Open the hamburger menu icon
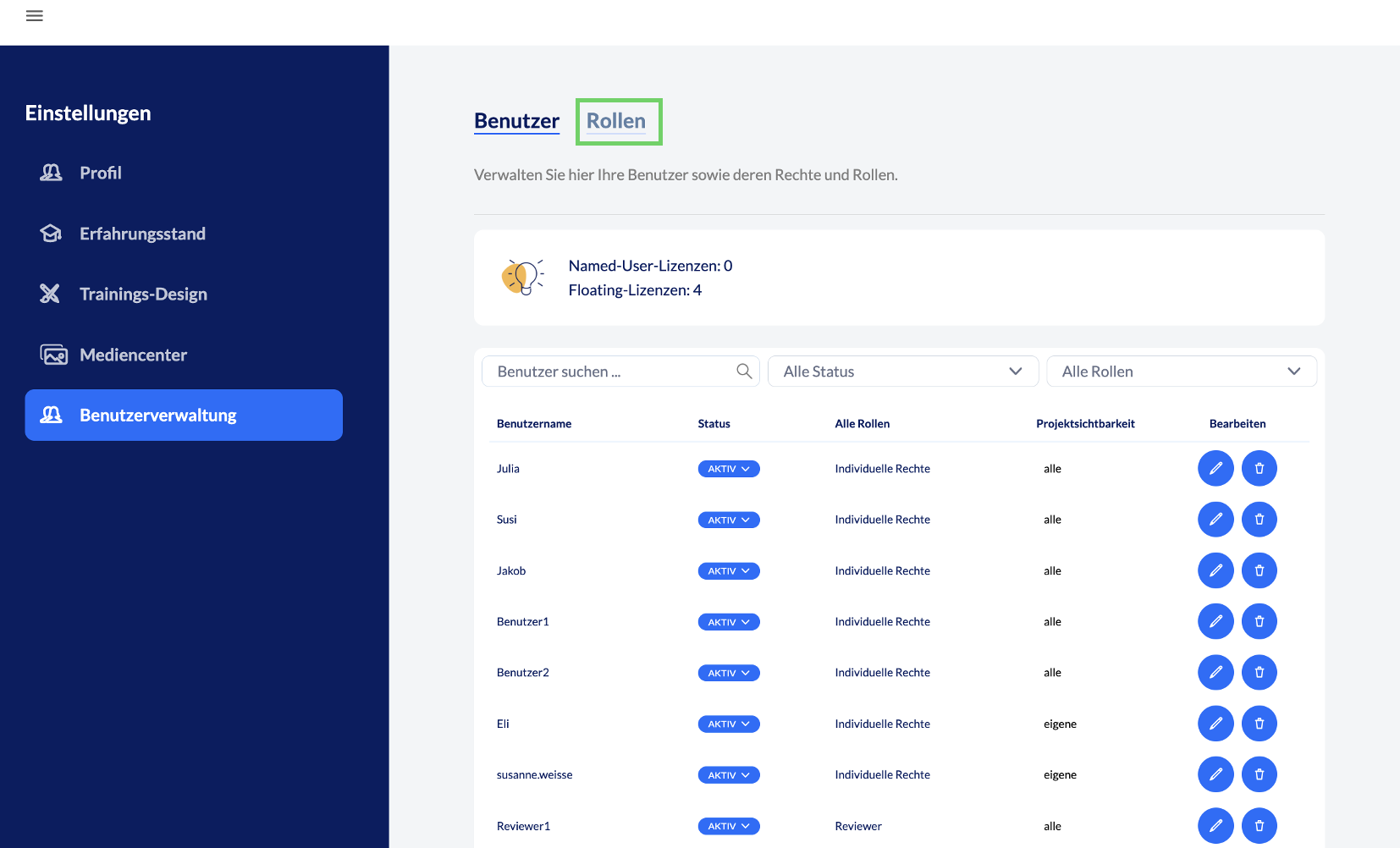 tap(35, 16)
